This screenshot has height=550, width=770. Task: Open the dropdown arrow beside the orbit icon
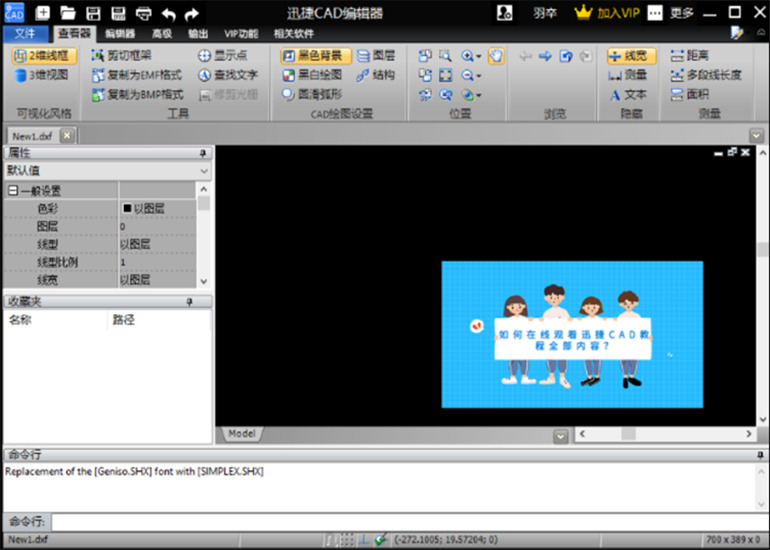click(x=478, y=95)
